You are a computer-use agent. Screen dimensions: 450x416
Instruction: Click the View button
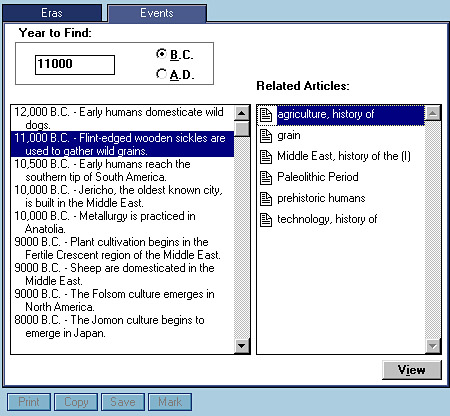[x=412, y=370]
